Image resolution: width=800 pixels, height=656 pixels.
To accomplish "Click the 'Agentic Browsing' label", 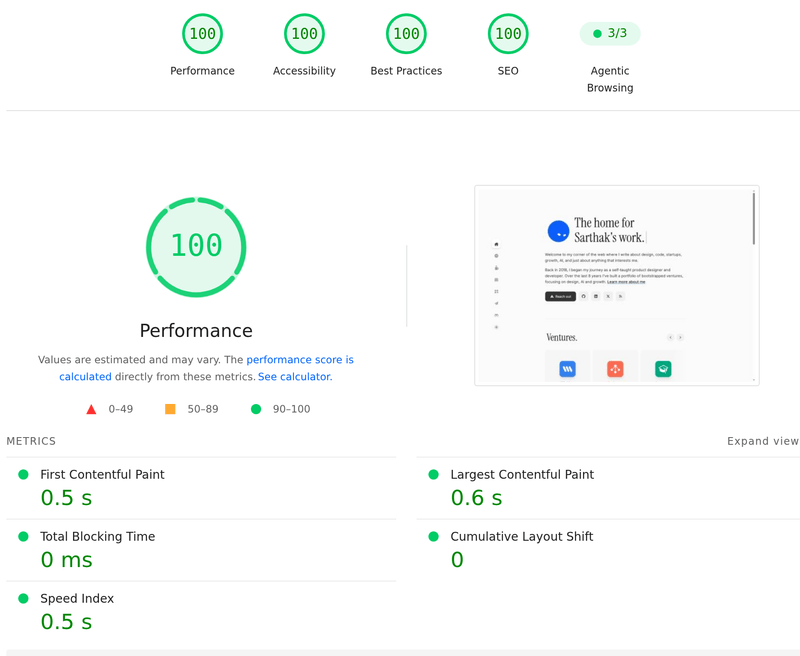I will point(610,79).
